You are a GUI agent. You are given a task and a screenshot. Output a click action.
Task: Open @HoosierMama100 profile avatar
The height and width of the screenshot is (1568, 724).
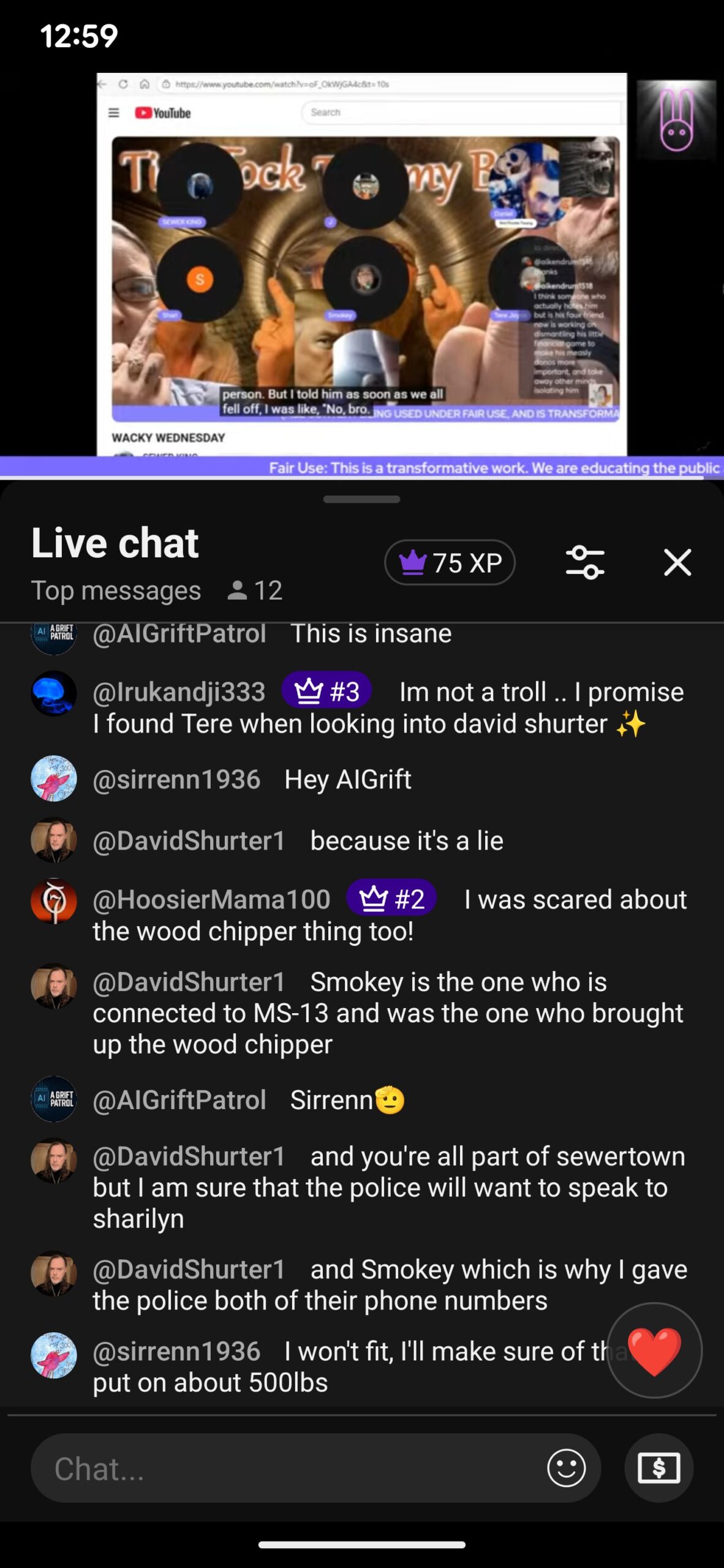(54, 901)
